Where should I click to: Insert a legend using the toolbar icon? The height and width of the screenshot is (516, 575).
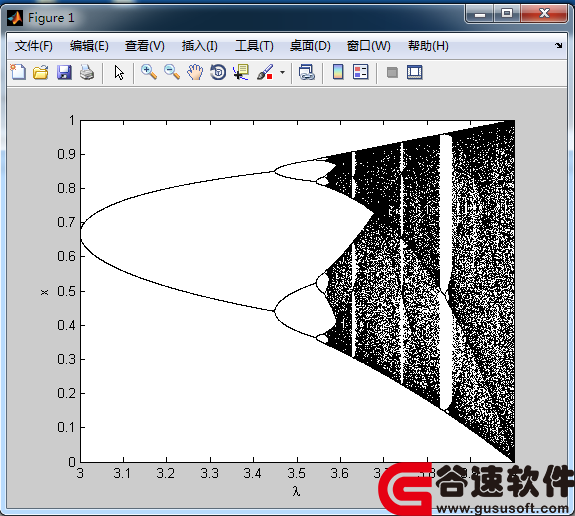pyautogui.click(x=360, y=72)
